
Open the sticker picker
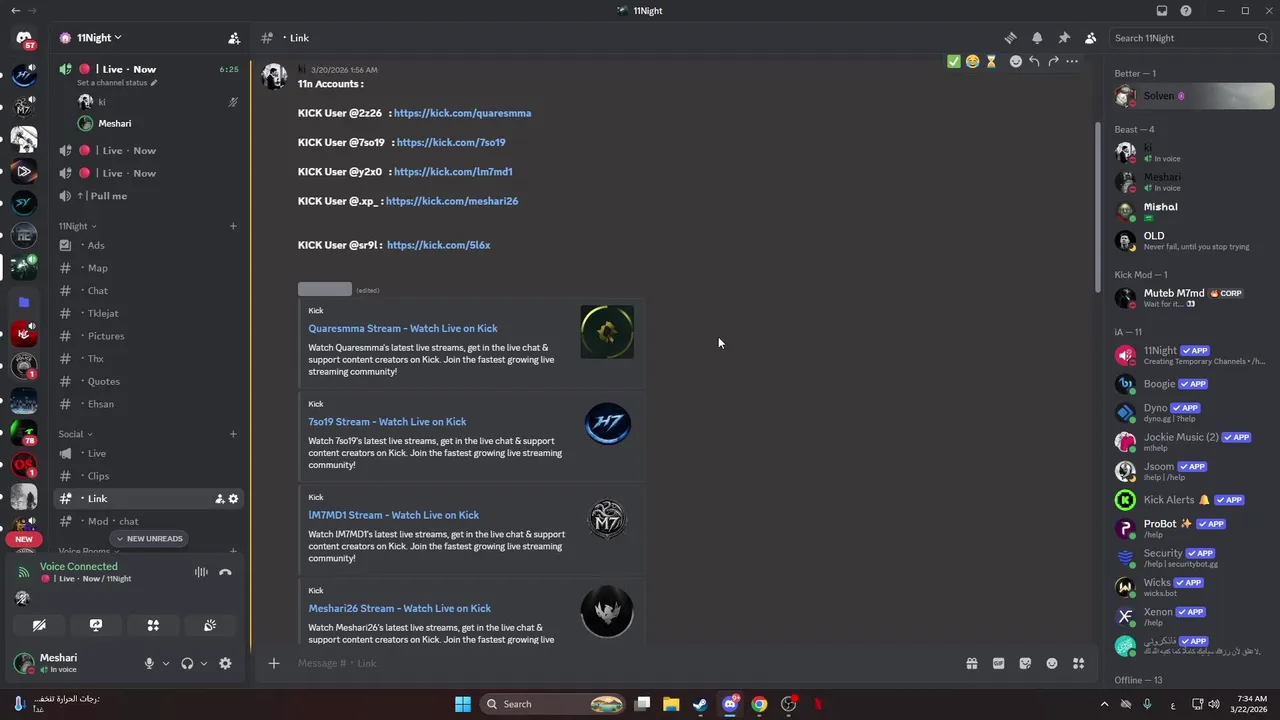pos(1025,663)
